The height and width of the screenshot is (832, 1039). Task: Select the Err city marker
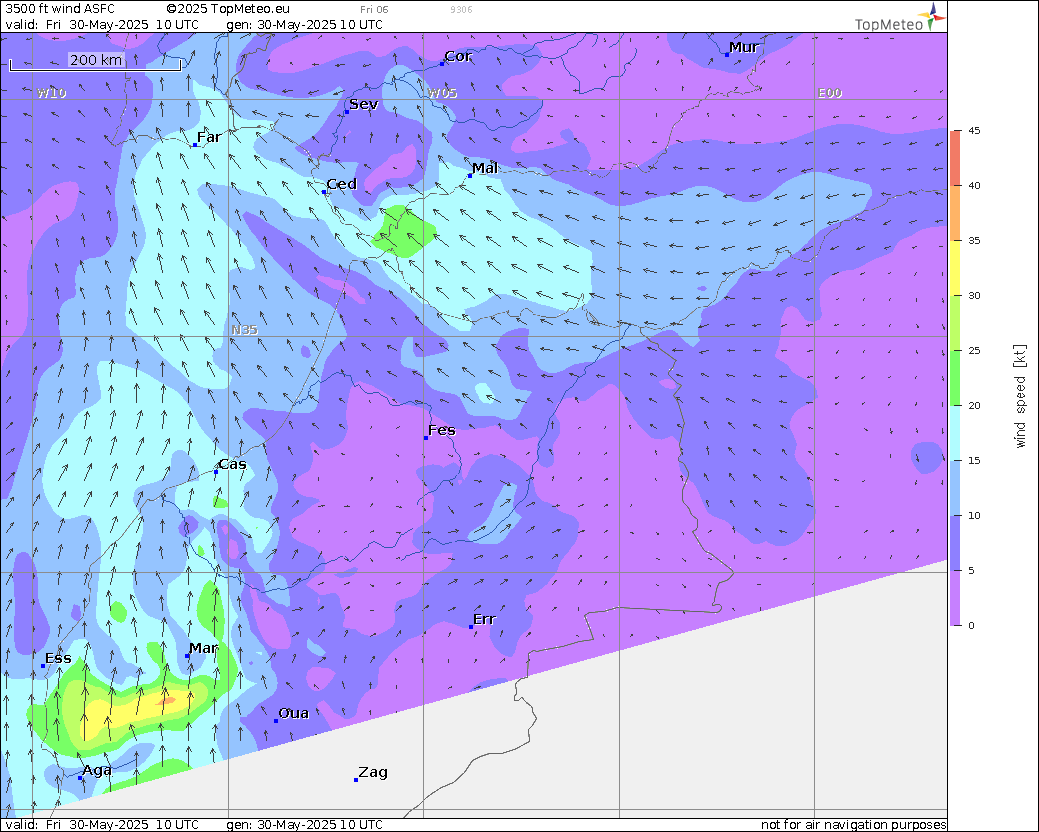point(471,627)
